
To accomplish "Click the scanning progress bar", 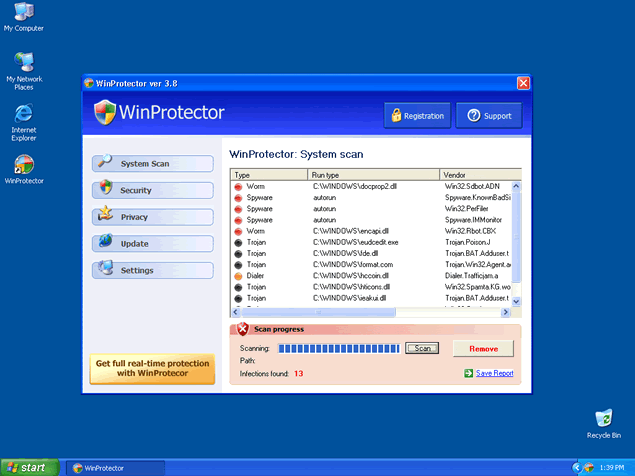I will pyautogui.click(x=338, y=348).
